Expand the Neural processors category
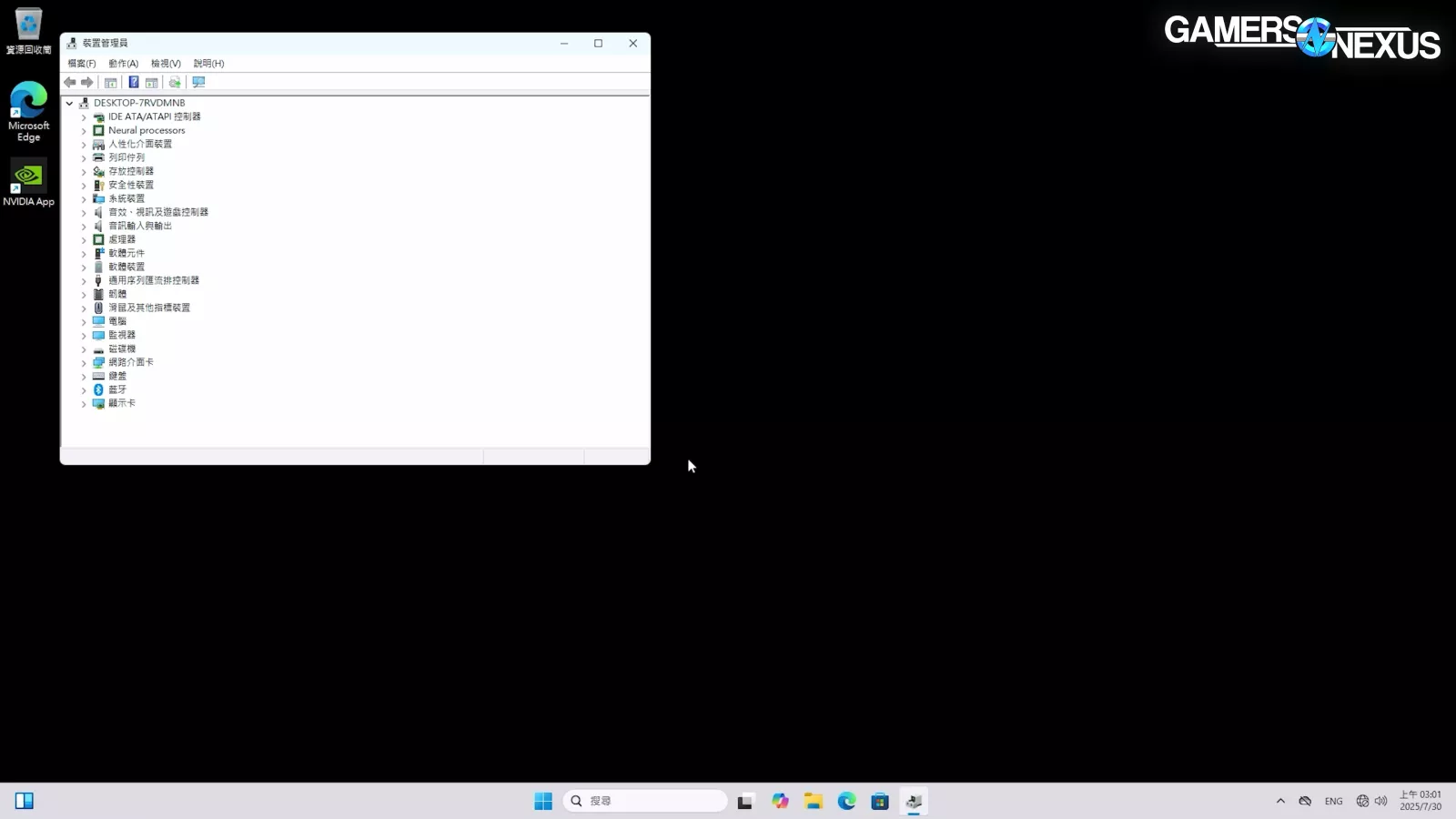1456x819 pixels. 84,131
